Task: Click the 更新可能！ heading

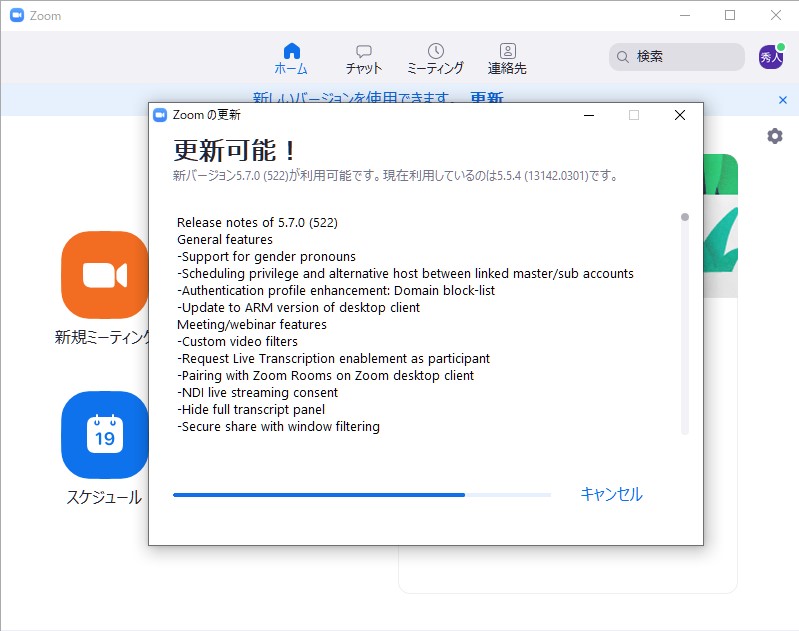Action: coord(234,151)
